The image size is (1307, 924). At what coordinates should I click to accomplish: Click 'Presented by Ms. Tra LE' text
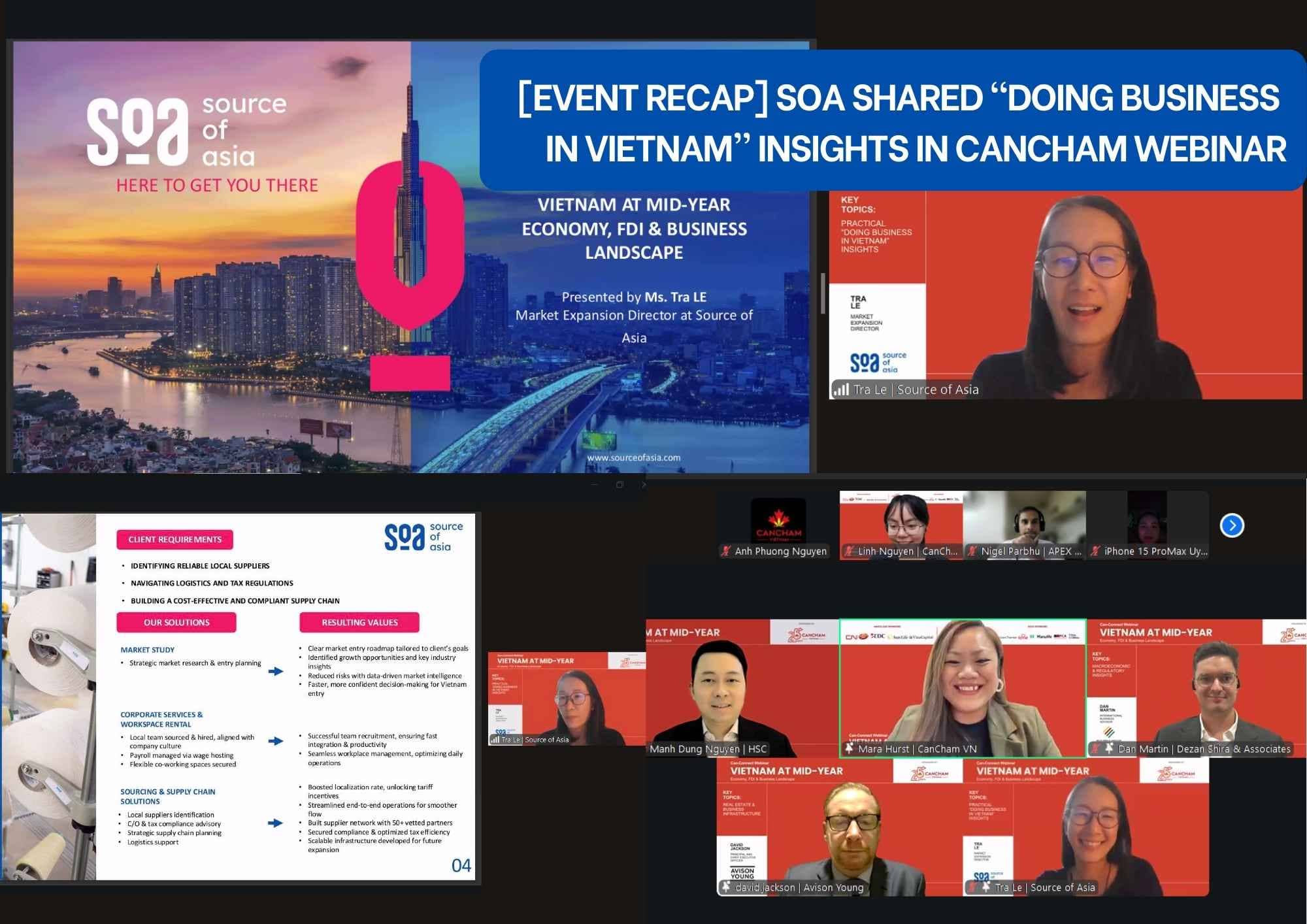pos(634,297)
